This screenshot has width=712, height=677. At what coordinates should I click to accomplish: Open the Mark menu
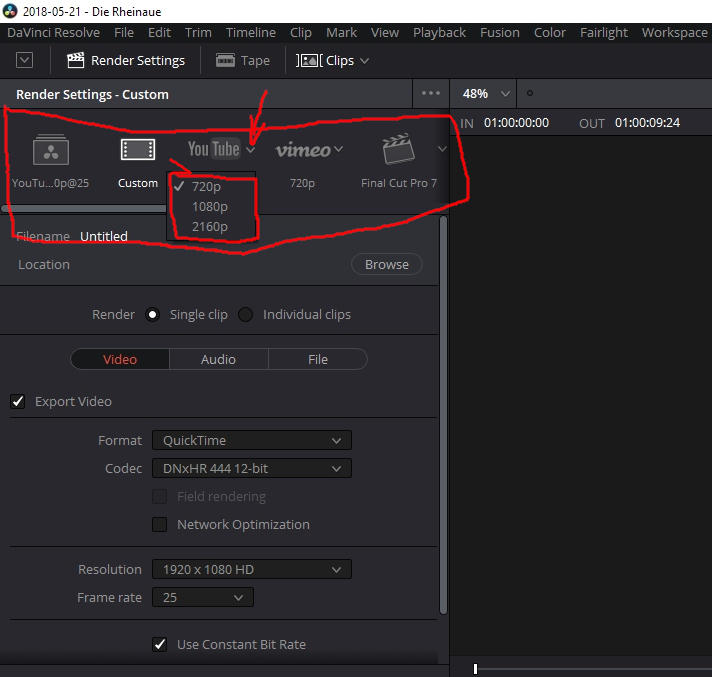(341, 33)
